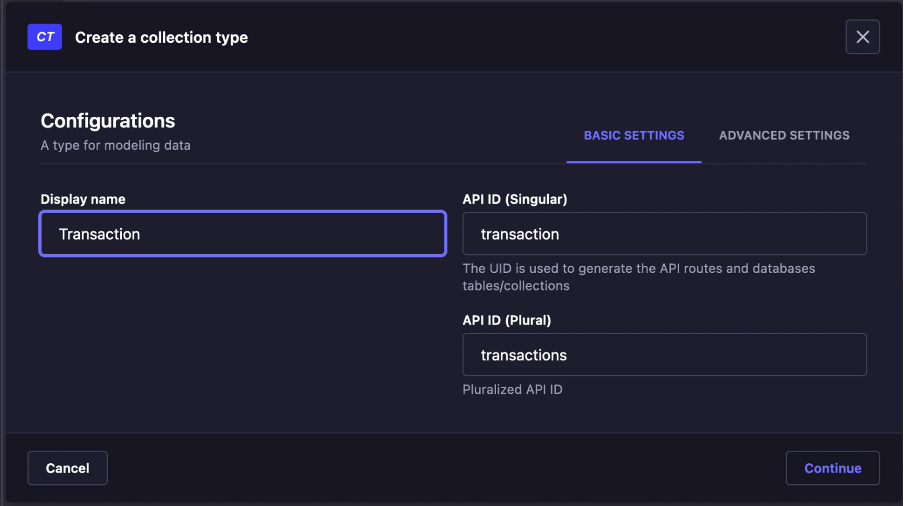The image size is (904, 506).
Task: Open the Advanced Settings tab
Action: [x=784, y=136]
